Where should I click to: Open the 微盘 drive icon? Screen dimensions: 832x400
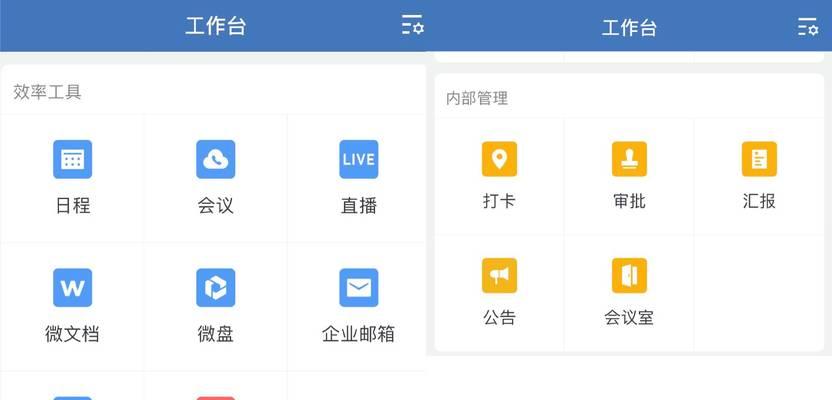(x=215, y=288)
